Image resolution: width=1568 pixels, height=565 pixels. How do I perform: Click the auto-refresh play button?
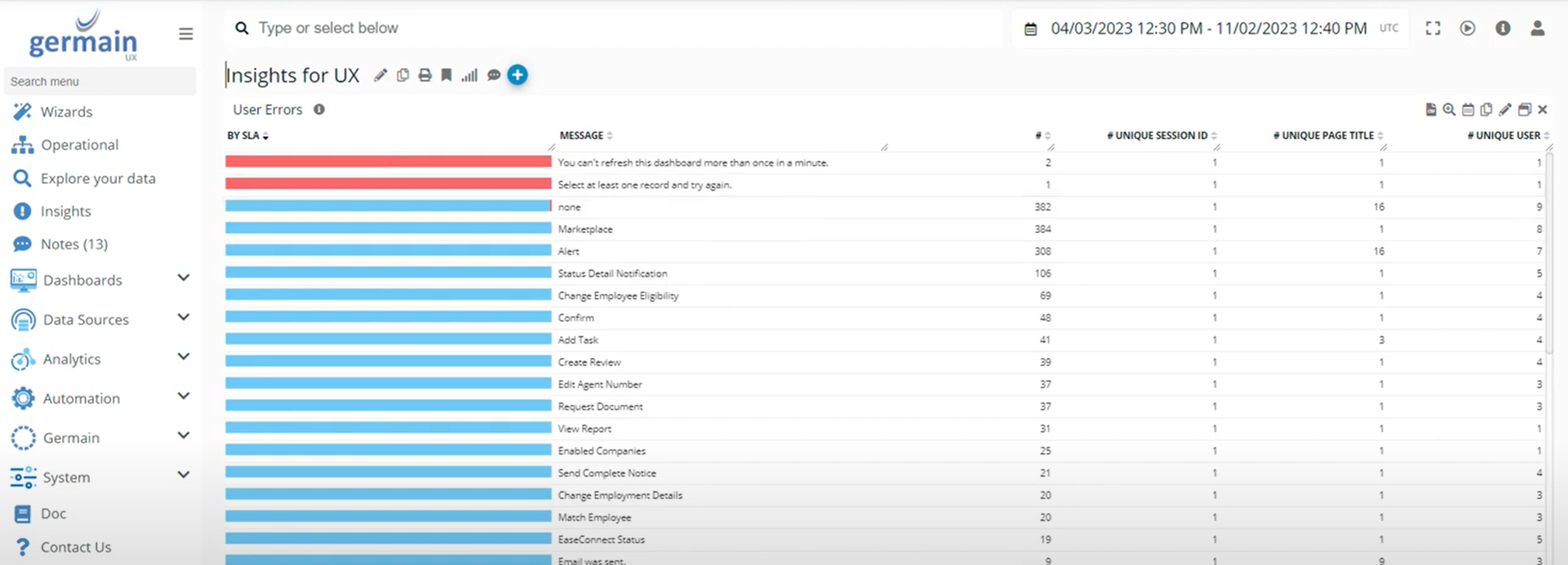[x=1467, y=28]
